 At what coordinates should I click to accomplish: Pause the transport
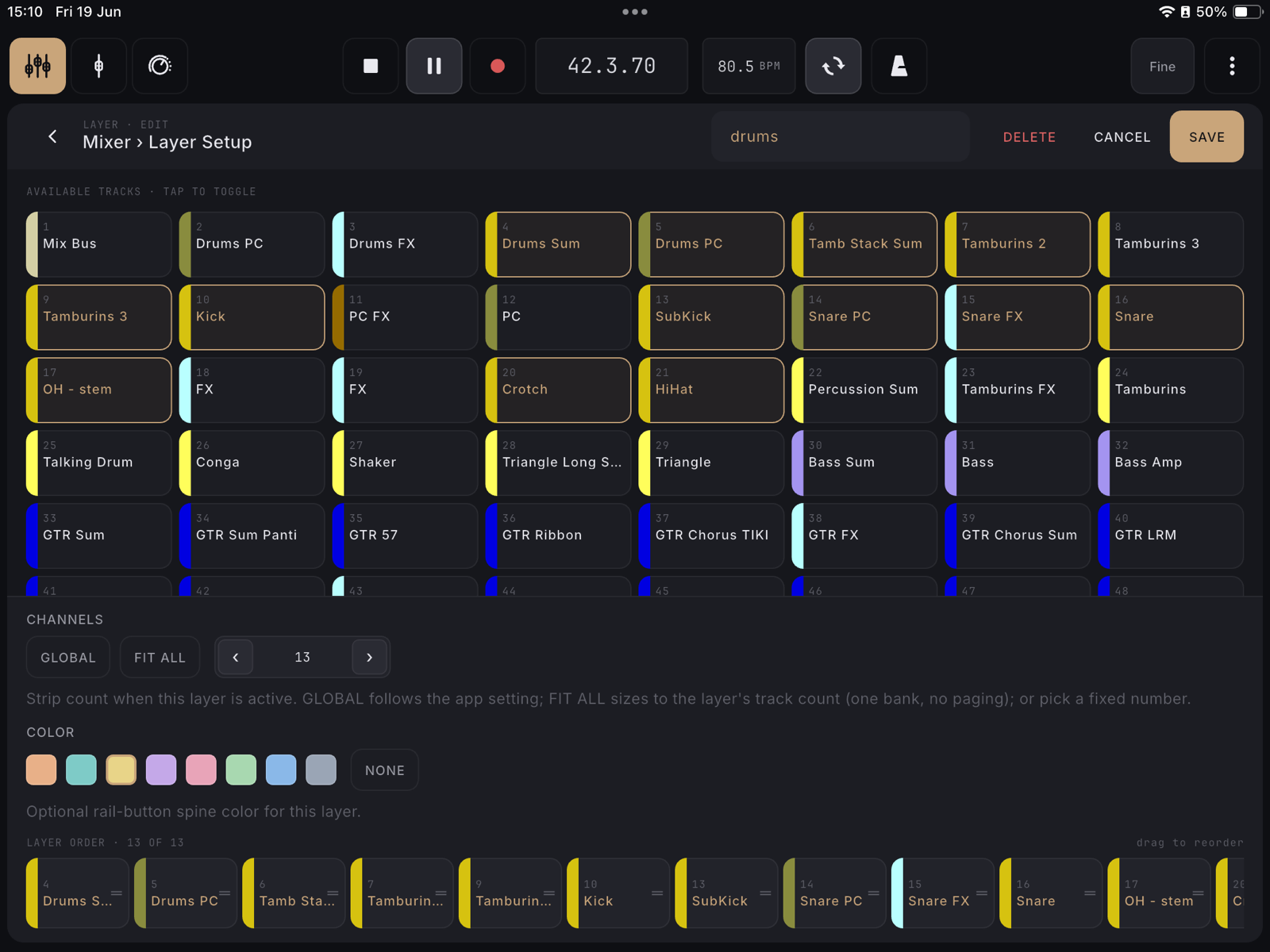pyautogui.click(x=434, y=66)
